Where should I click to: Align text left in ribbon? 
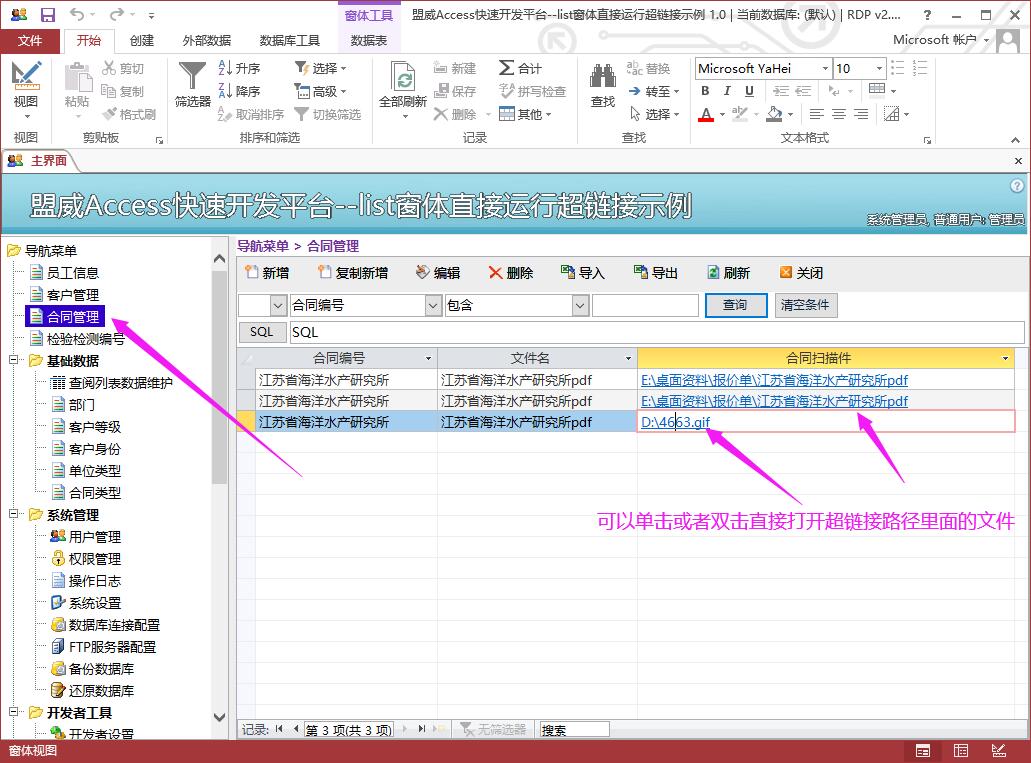(817, 114)
